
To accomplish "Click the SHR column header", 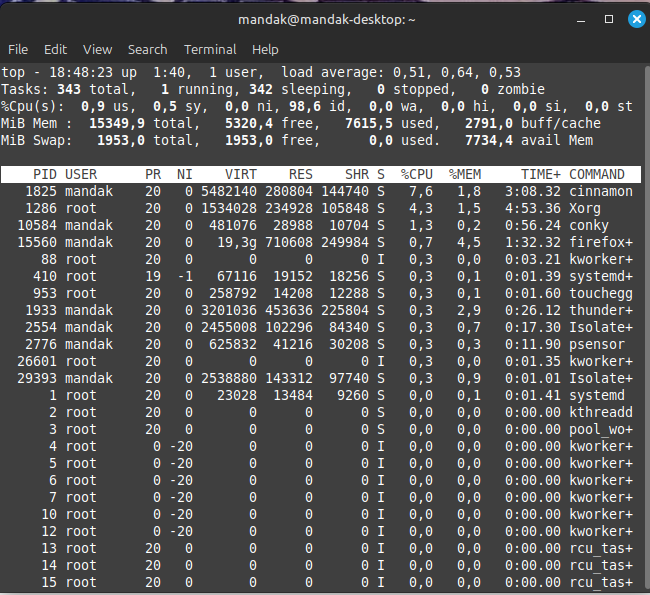I will (x=357, y=175).
